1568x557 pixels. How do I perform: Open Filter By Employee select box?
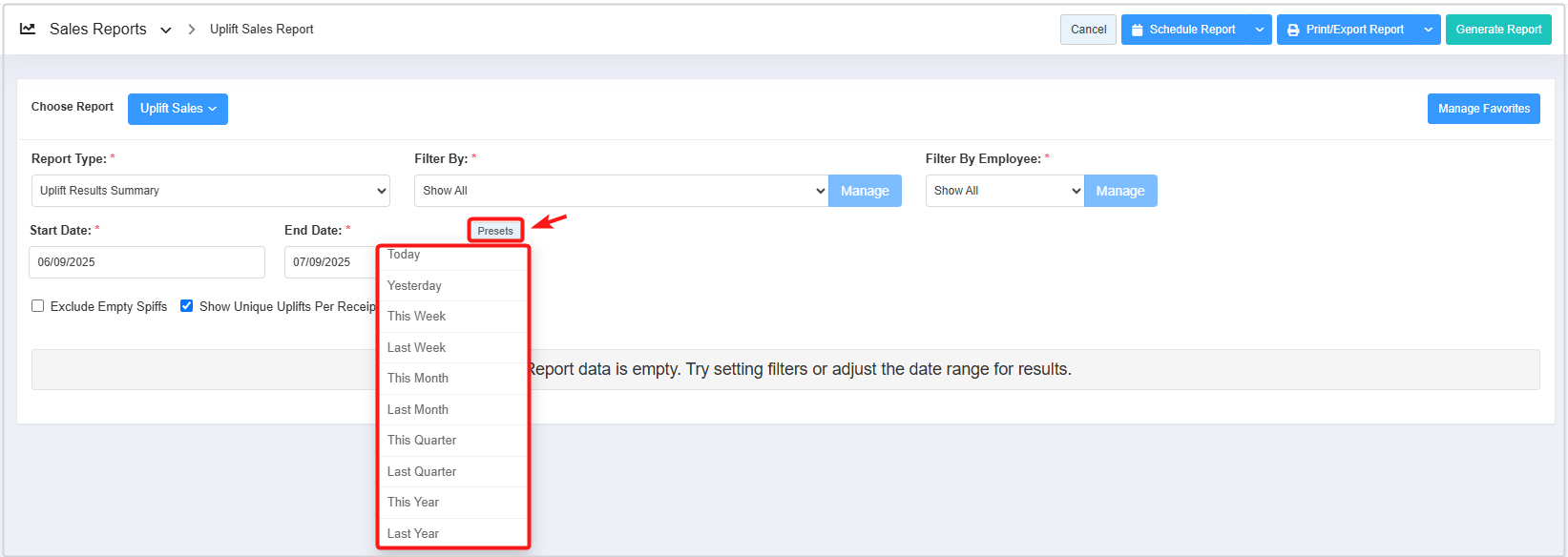click(1004, 191)
